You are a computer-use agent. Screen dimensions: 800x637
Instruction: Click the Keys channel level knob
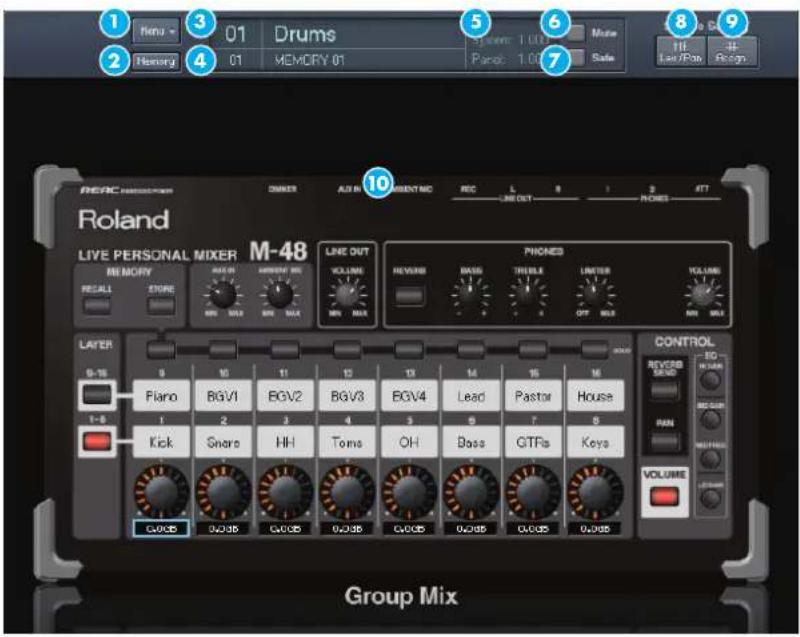(x=595, y=492)
